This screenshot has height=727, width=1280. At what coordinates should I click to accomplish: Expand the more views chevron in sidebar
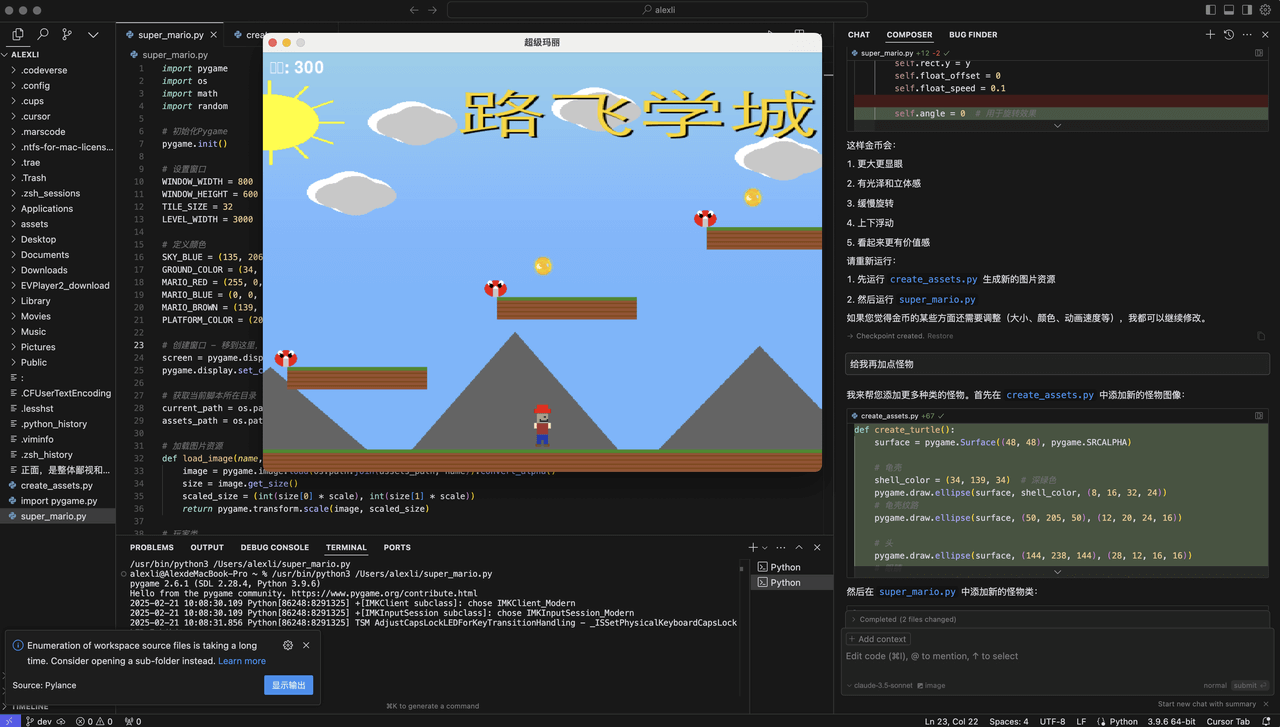(93, 34)
